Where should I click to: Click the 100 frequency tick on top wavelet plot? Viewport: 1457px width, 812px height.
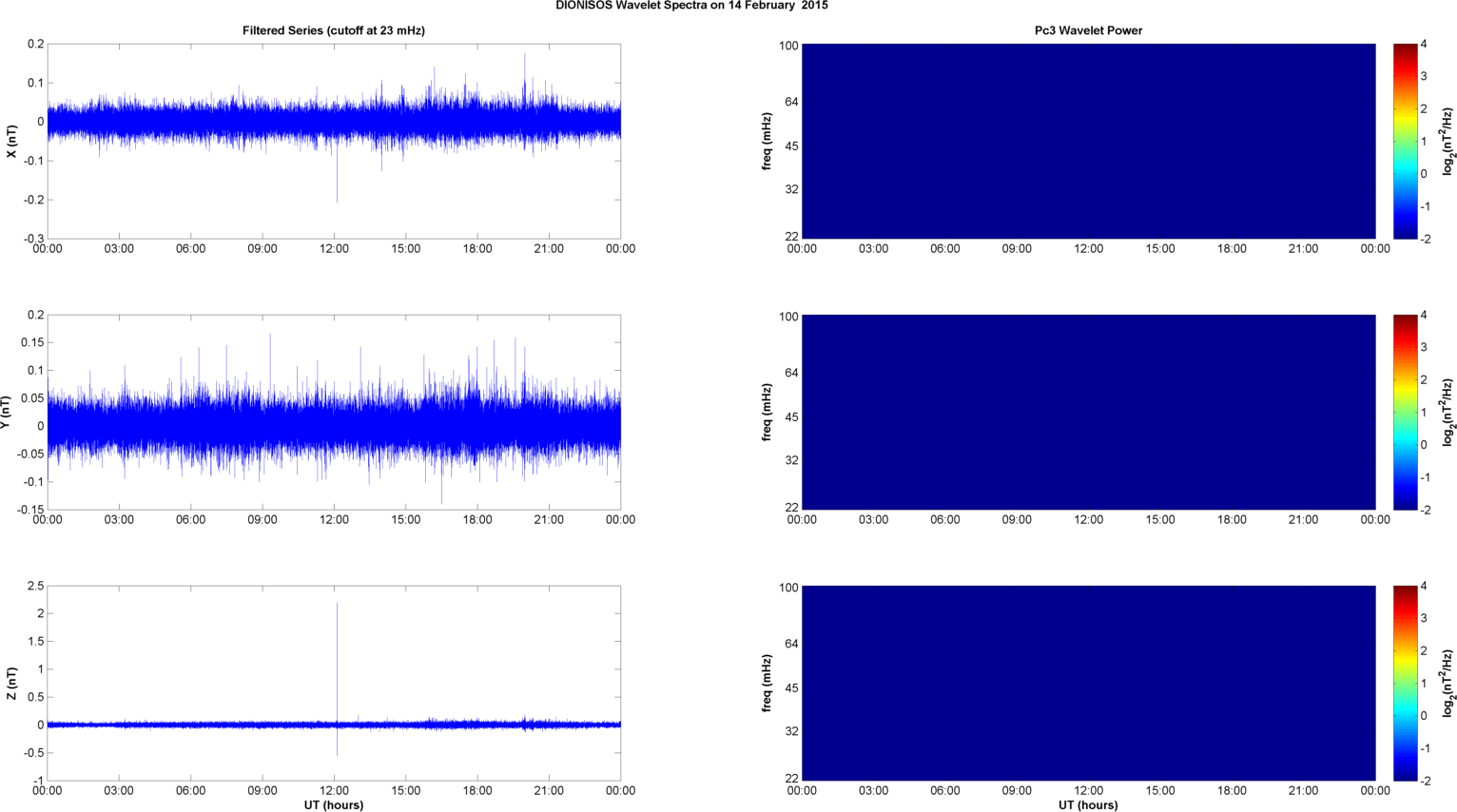(788, 46)
